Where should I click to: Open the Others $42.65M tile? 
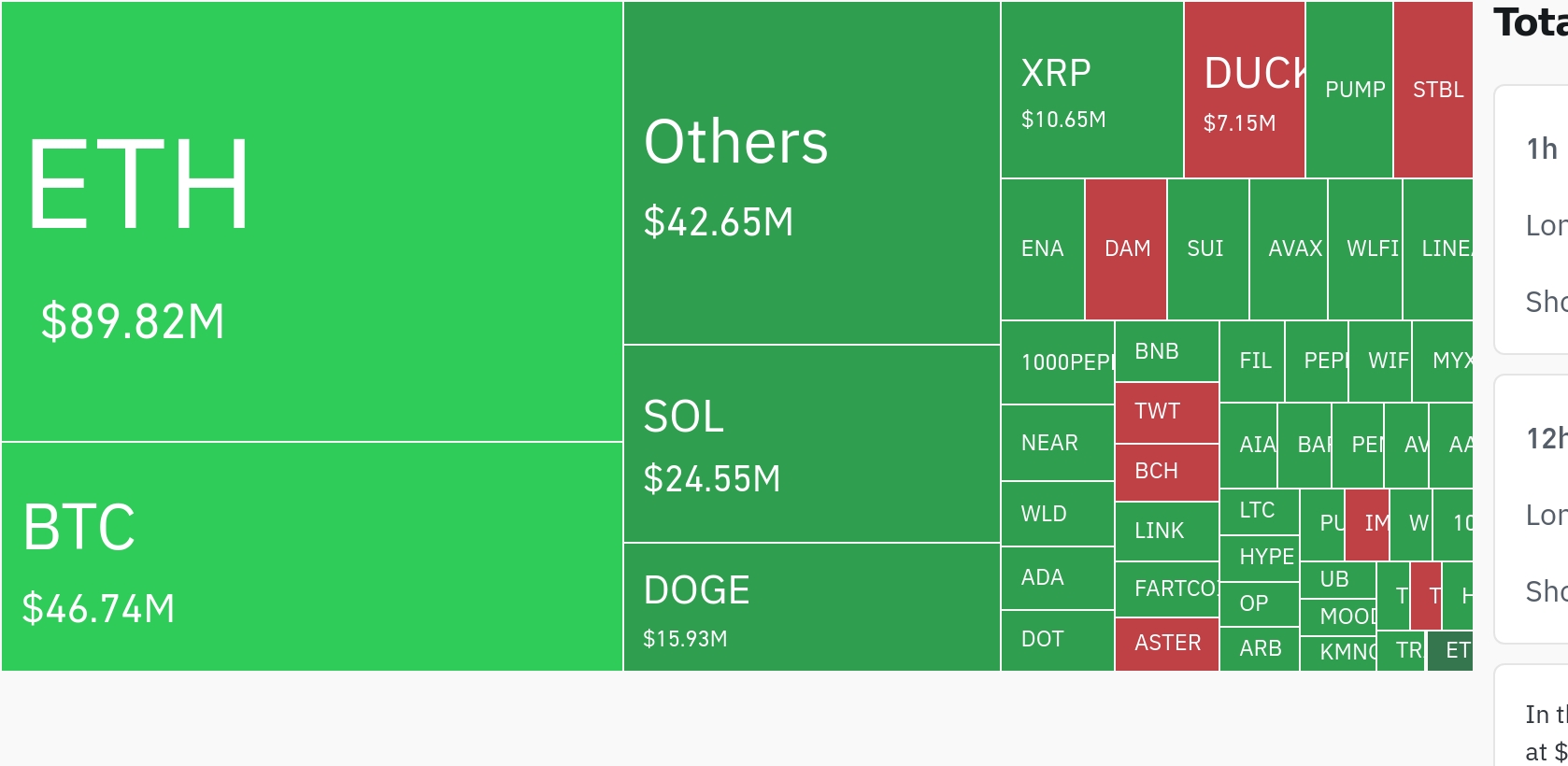click(x=811, y=174)
